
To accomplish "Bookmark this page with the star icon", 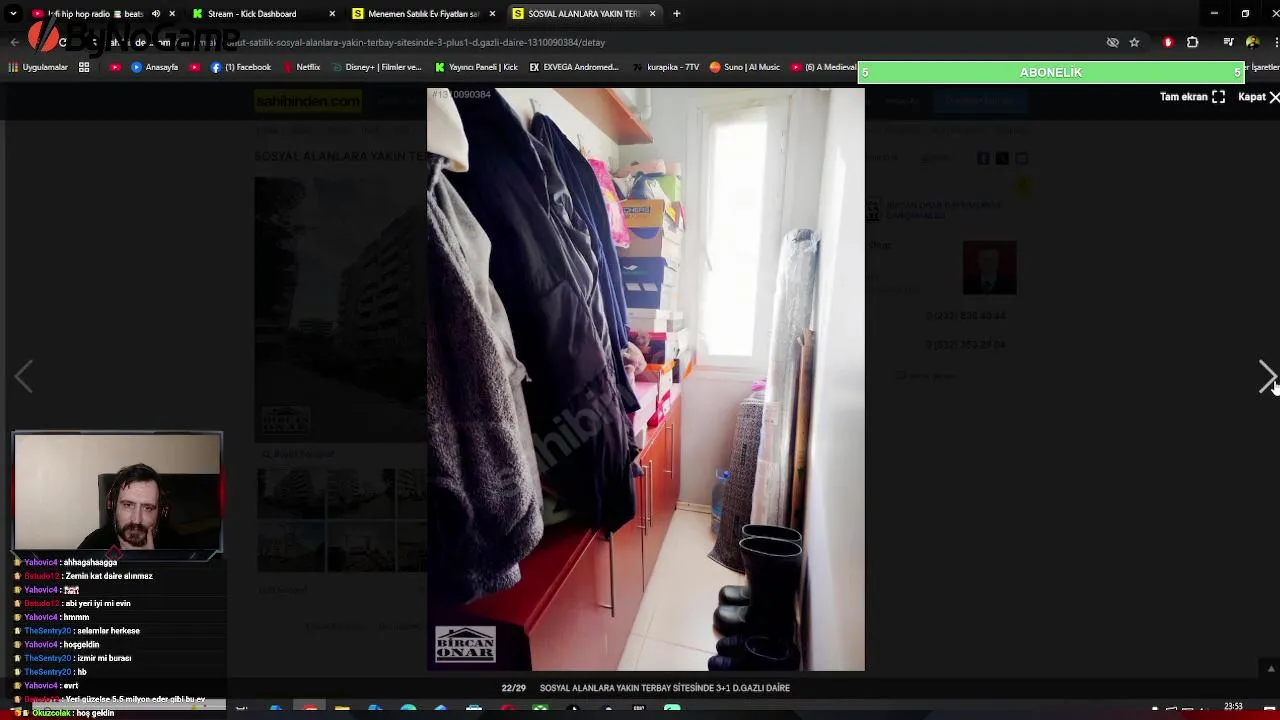I will pos(1134,42).
